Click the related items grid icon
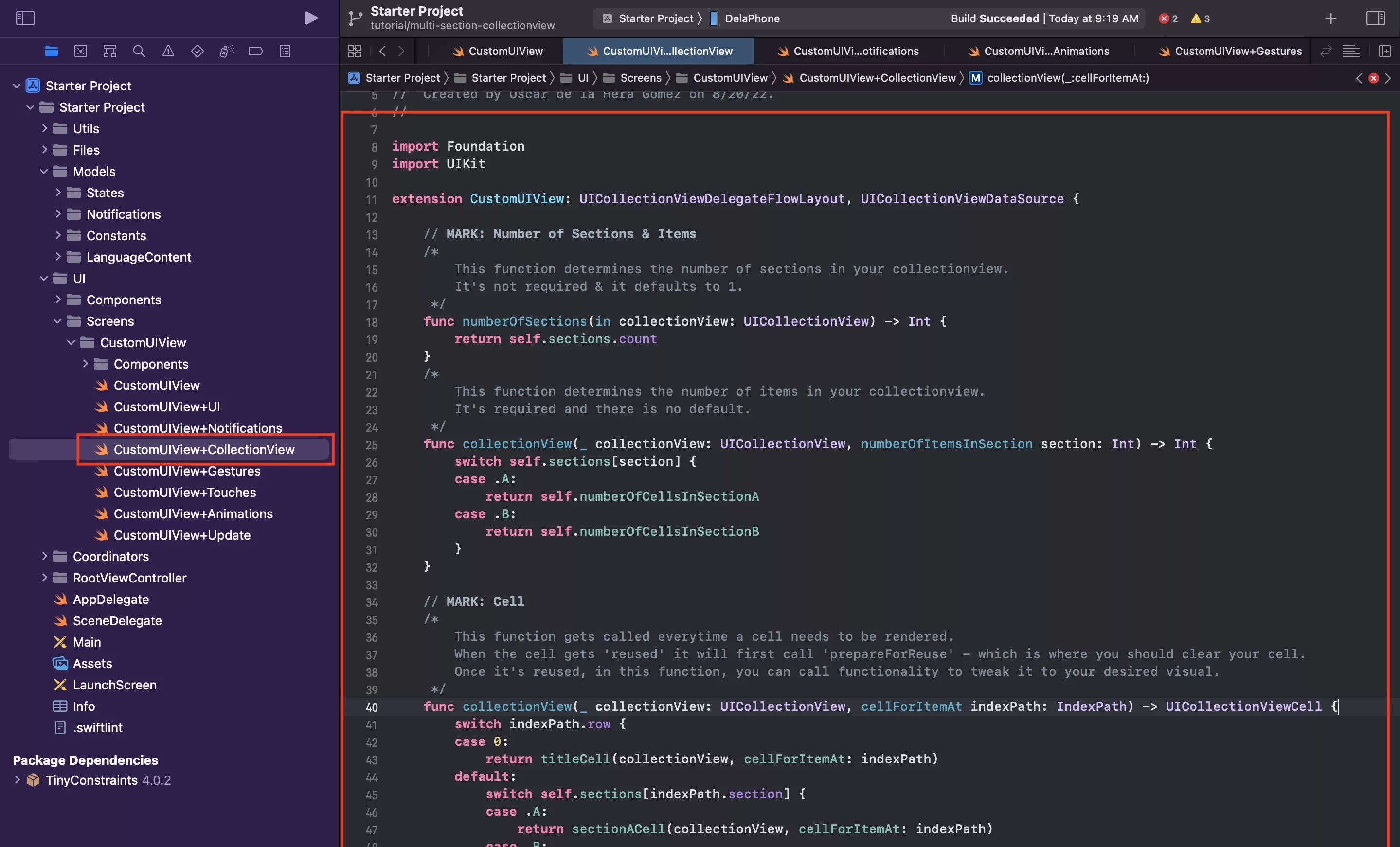The height and width of the screenshot is (847, 1400). pyautogui.click(x=355, y=51)
